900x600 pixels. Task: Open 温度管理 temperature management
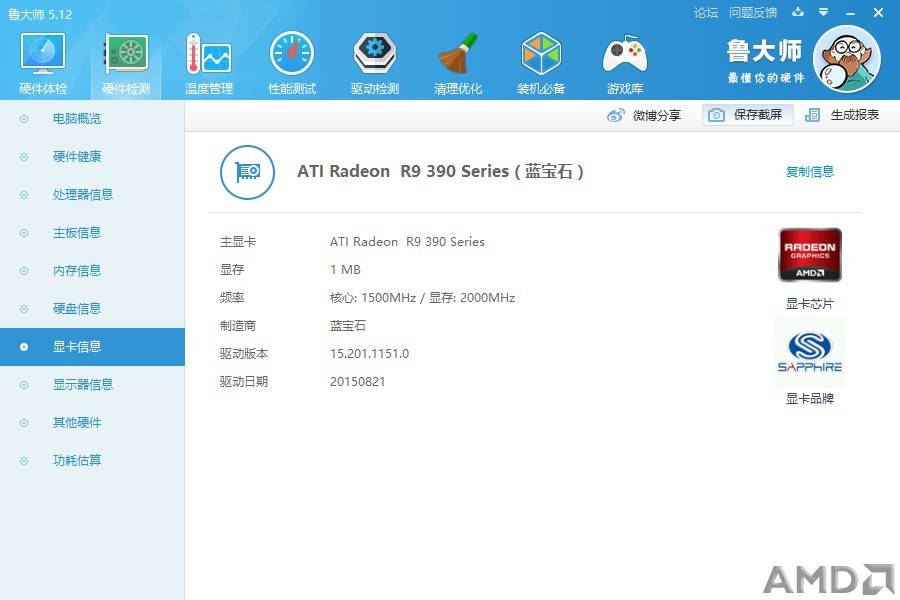tap(209, 63)
